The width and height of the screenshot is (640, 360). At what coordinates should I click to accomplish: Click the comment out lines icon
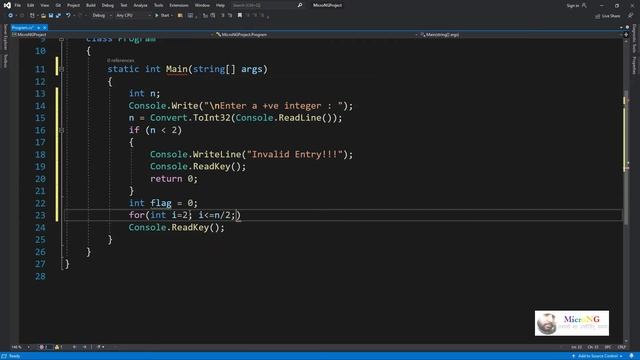pyautogui.click(x=223, y=16)
